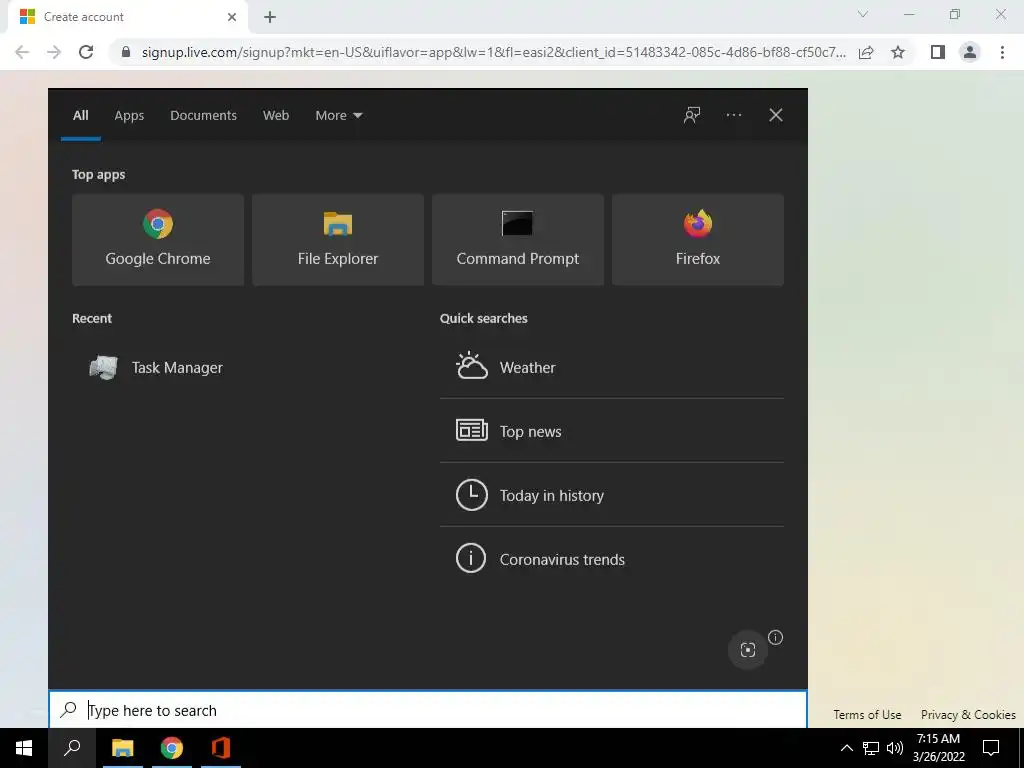Click the info icon near screenshot search
Viewport: 1024px width, 768px height.
click(x=775, y=637)
